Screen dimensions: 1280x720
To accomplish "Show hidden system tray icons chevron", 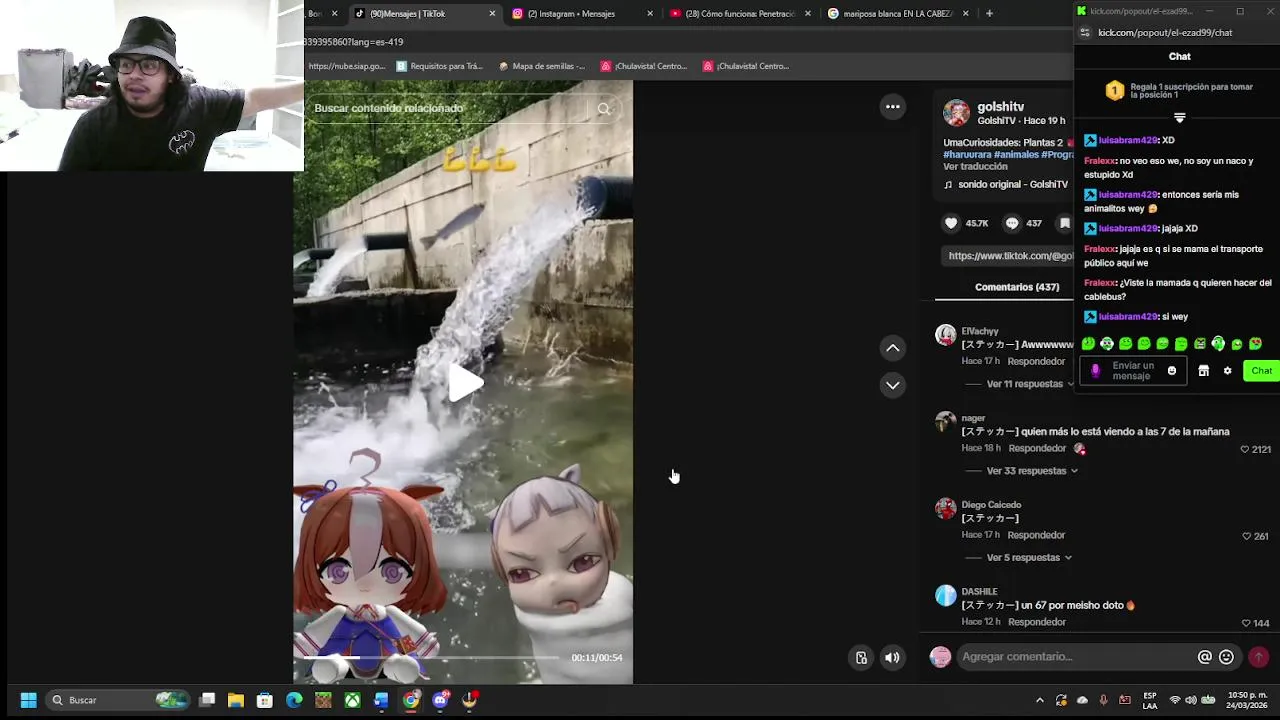I will (x=1040, y=700).
